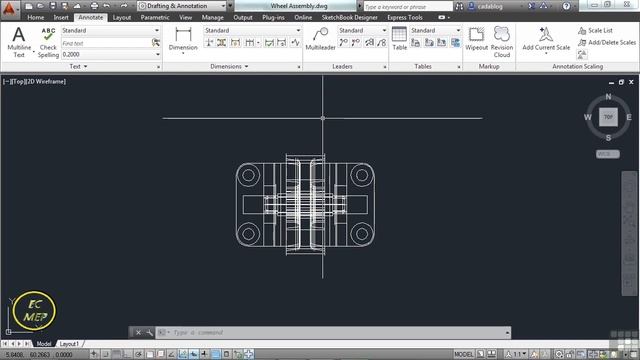Click the Align multileaders icon
Image resolution: width=640 pixels, height=360 pixels.
click(x=369, y=42)
